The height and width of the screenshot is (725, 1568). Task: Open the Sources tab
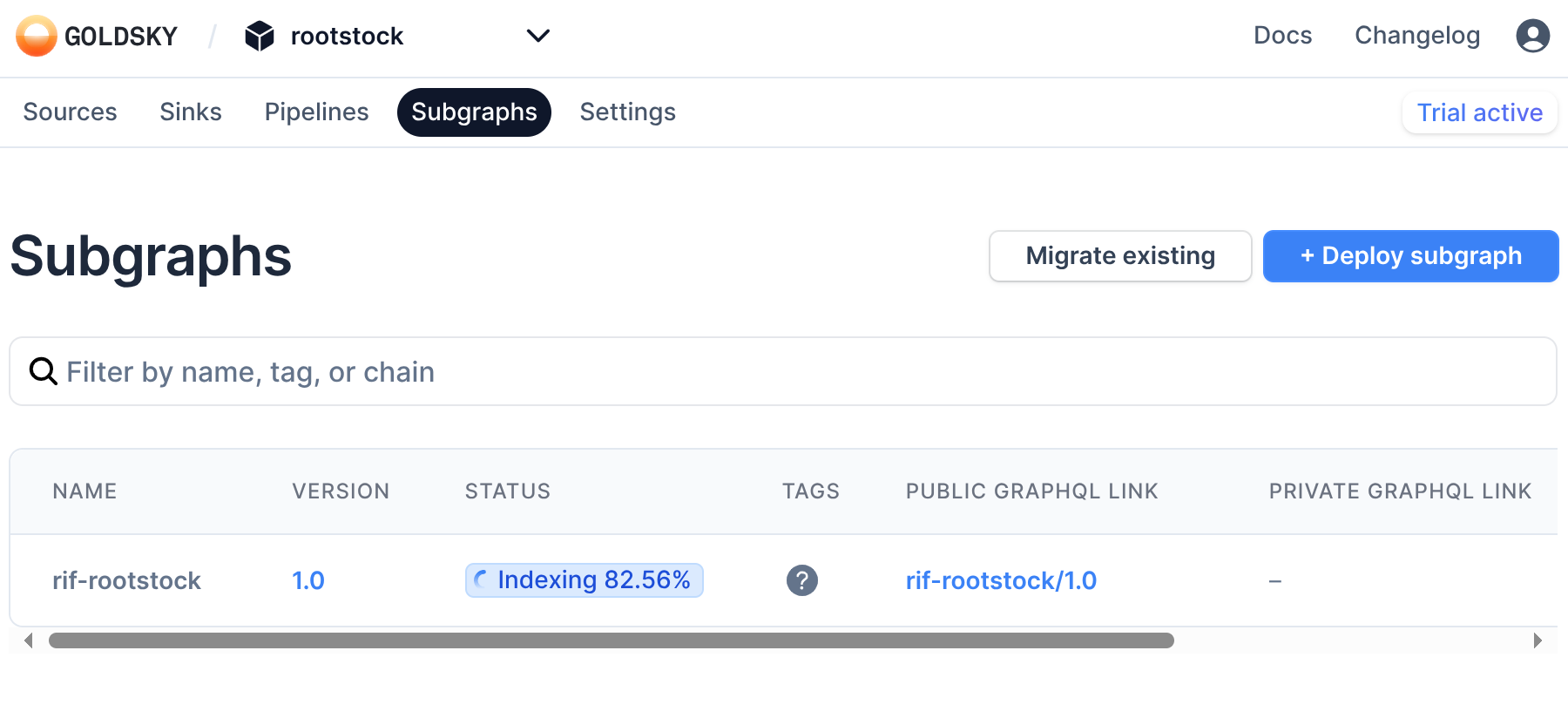click(x=70, y=112)
